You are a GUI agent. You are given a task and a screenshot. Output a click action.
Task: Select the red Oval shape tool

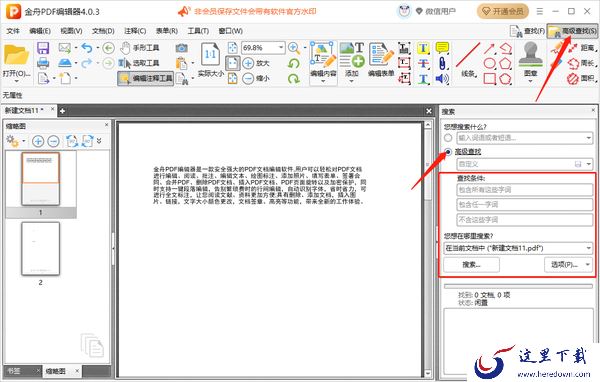(490, 63)
